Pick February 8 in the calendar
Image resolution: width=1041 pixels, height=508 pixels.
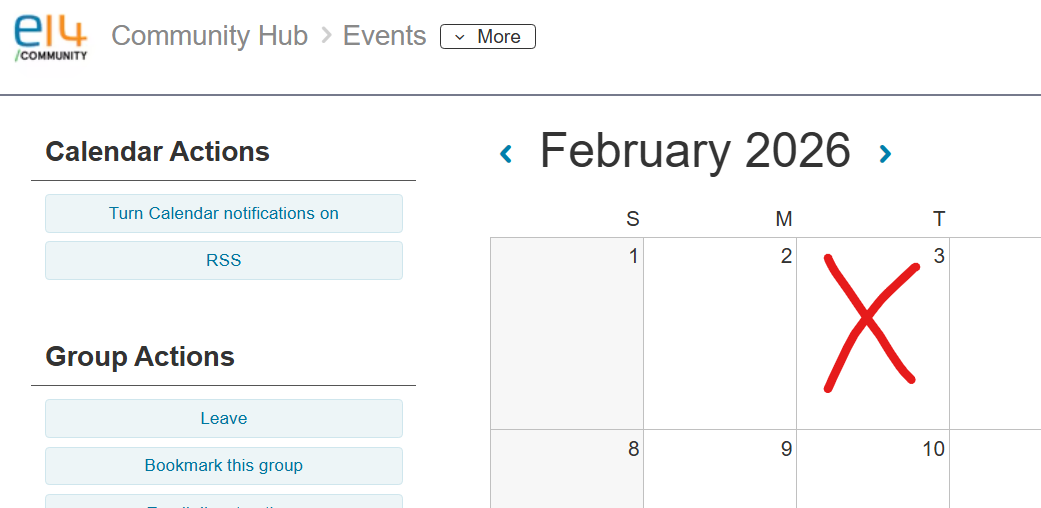(x=567, y=470)
